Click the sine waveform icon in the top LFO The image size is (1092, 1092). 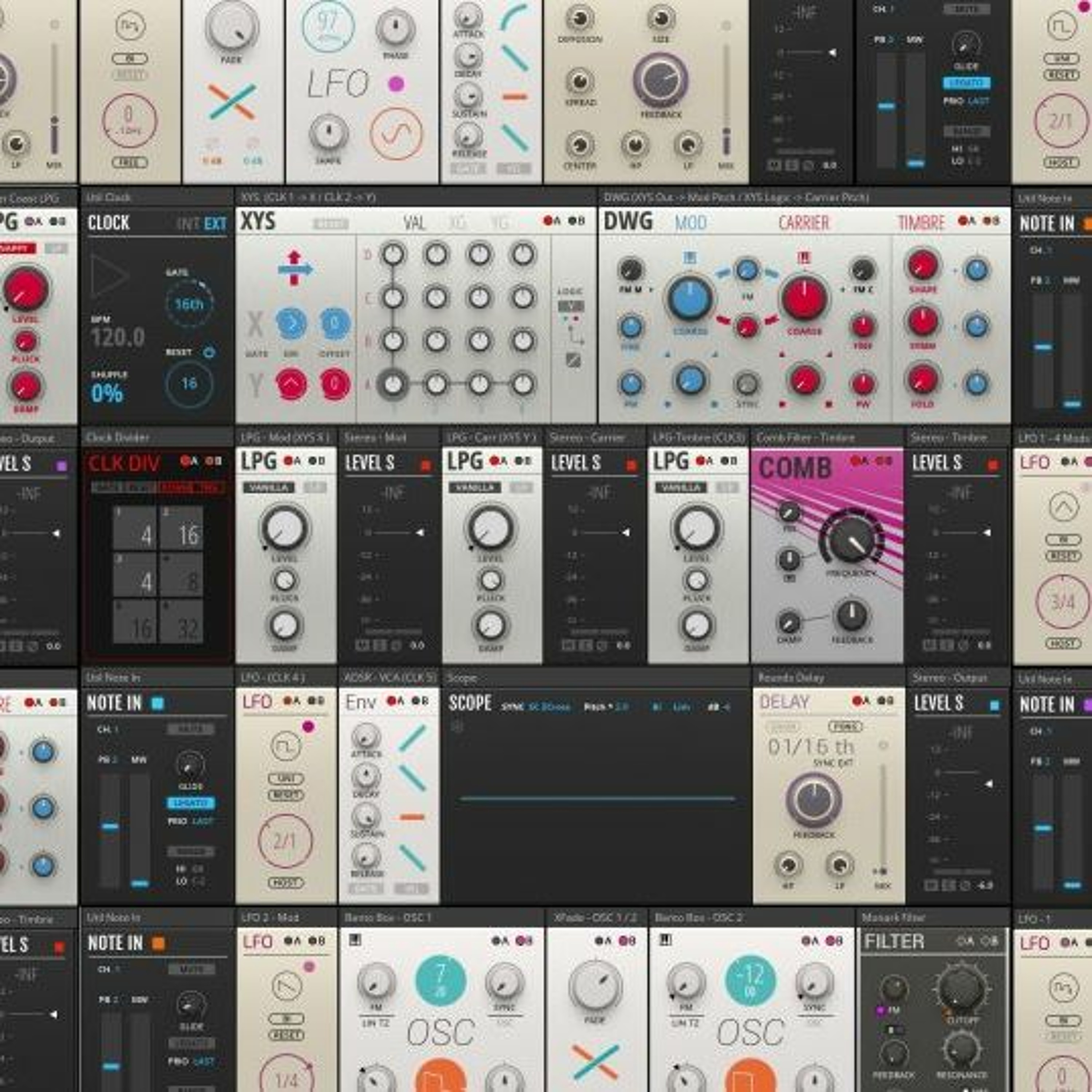pyautogui.click(x=396, y=134)
